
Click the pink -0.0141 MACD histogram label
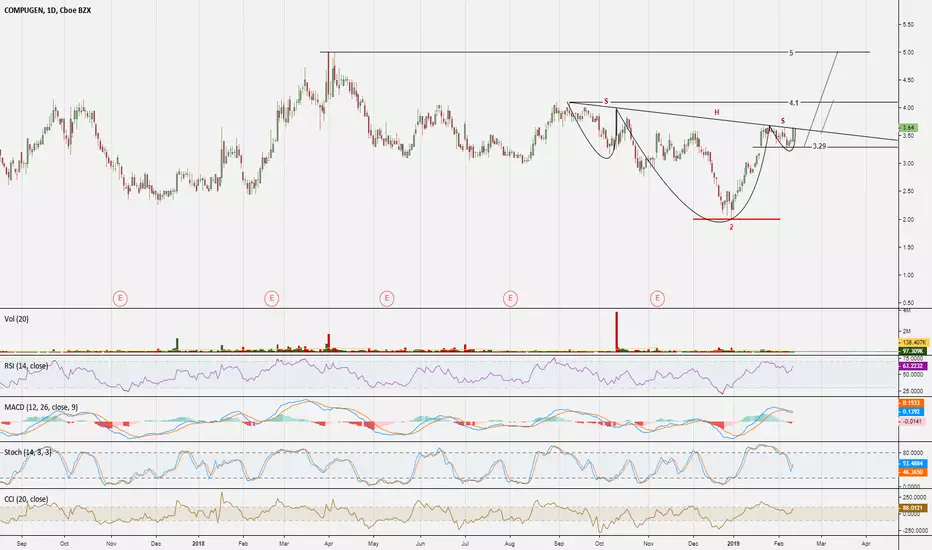(x=913, y=420)
